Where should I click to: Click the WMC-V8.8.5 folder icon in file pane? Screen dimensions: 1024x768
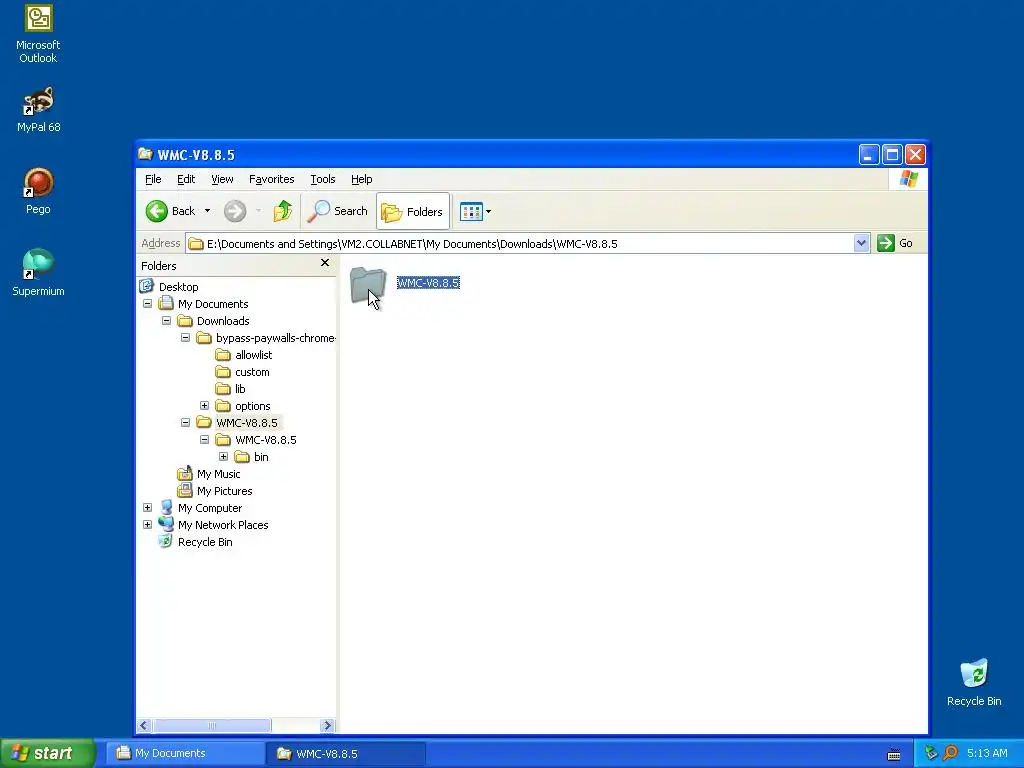point(368,285)
